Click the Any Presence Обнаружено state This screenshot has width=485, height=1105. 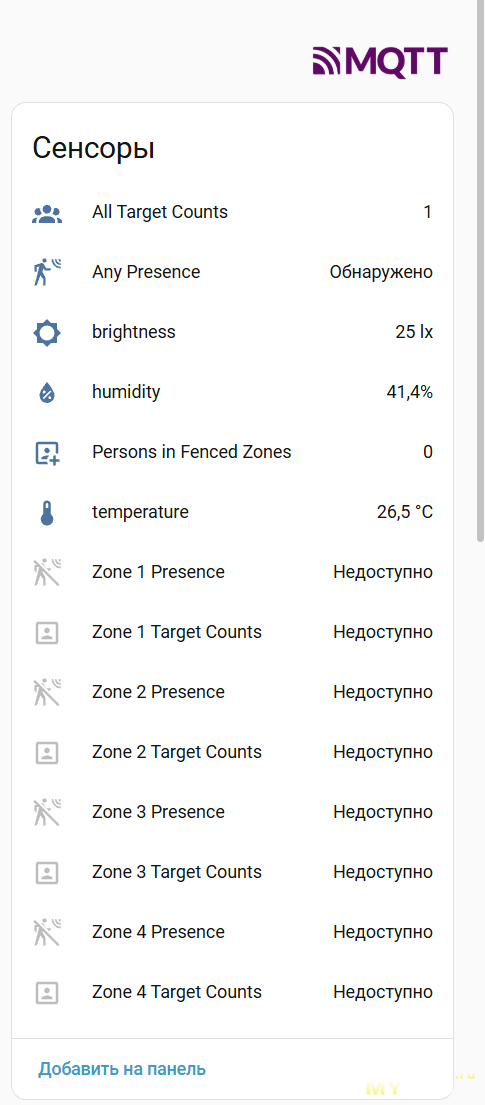[x=381, y=272]
